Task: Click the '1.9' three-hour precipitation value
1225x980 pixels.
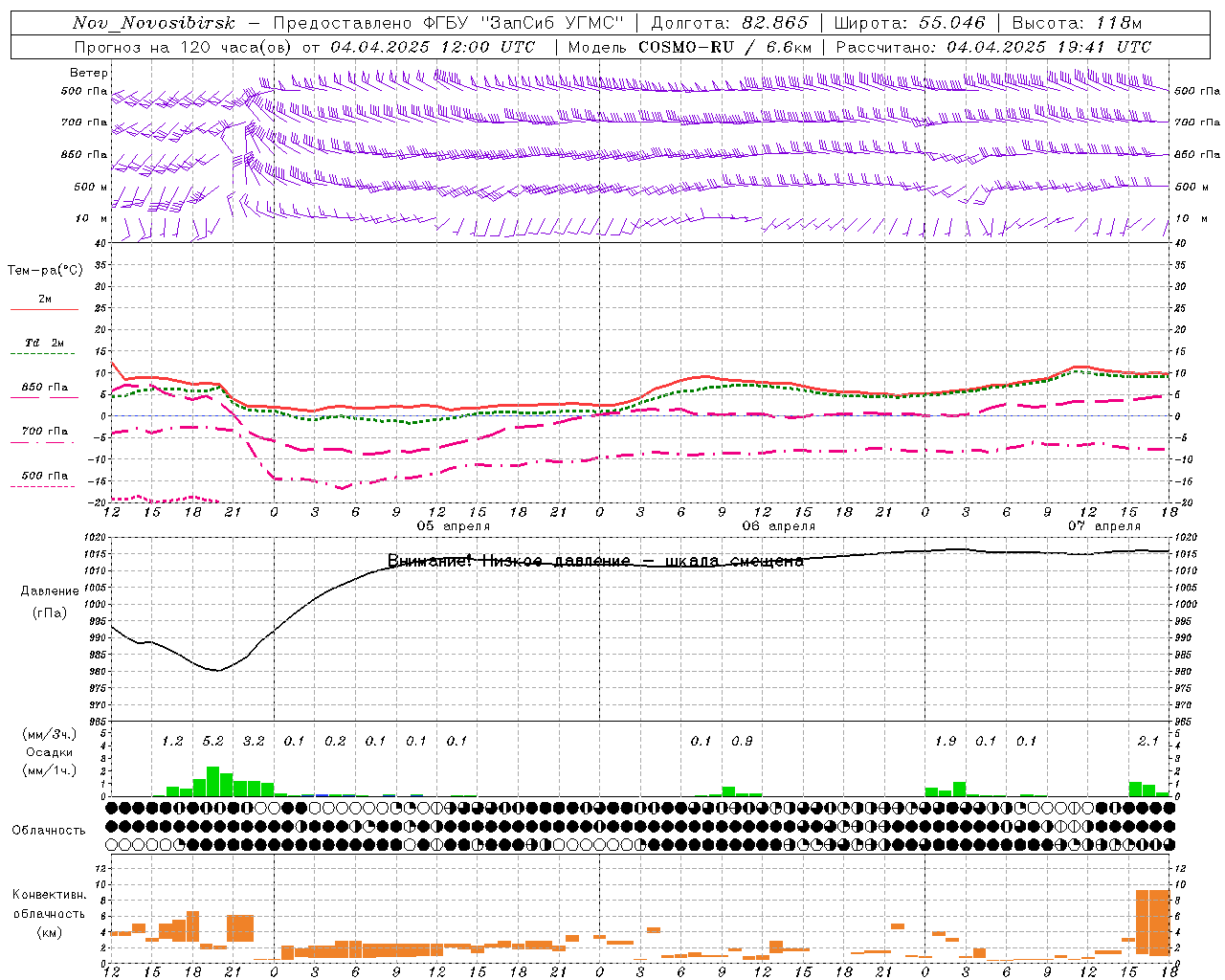Action: tap(946, 742)
